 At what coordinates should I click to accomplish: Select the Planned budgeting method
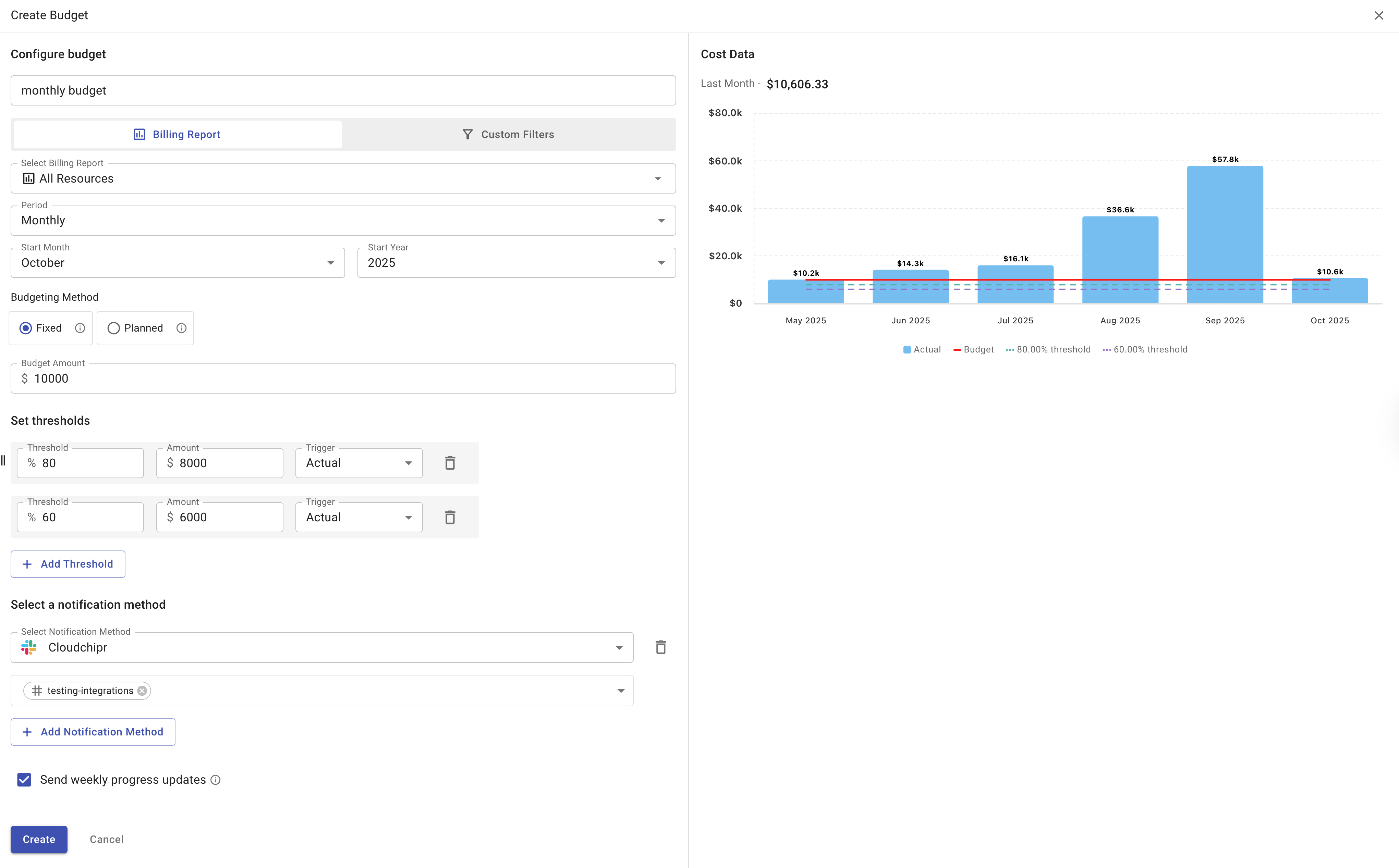[x=114, y=328]
